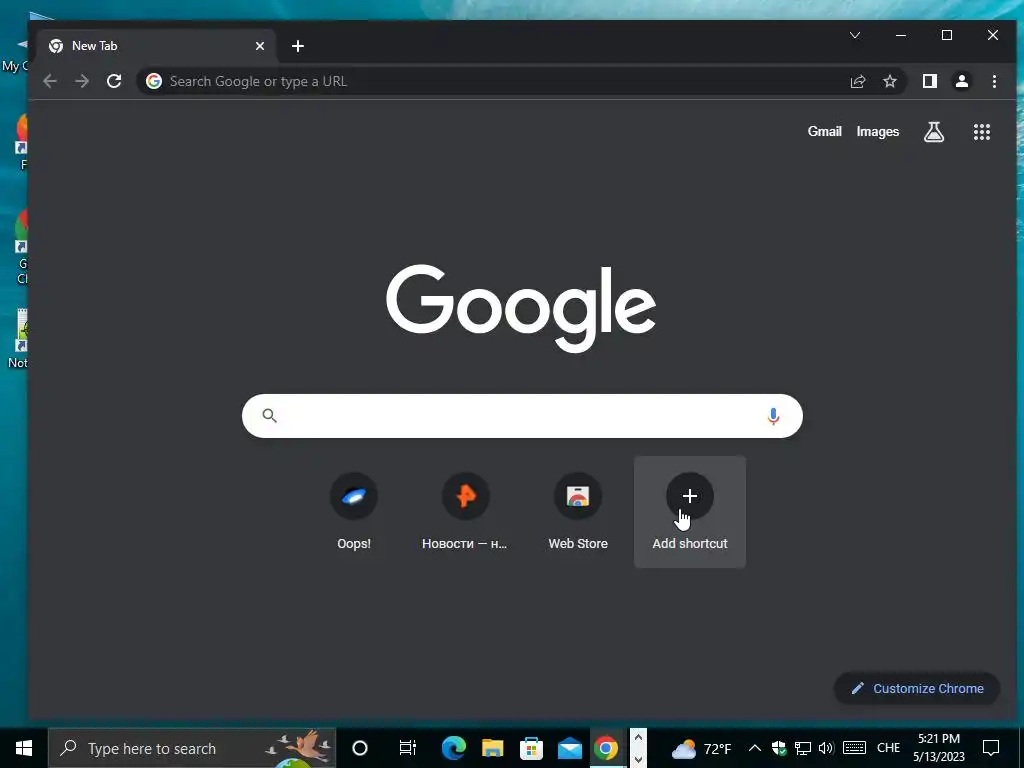Show hidden system tray icons

(x=754, y=748)
